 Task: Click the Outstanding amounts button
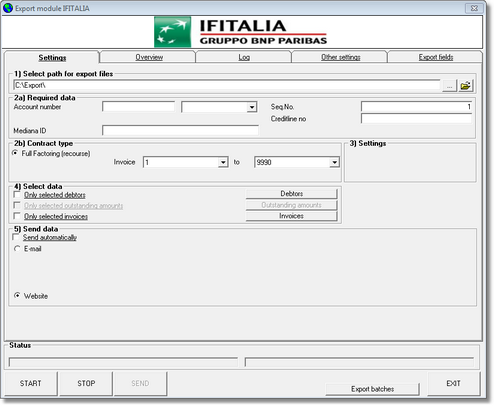(x=292, y=205)
